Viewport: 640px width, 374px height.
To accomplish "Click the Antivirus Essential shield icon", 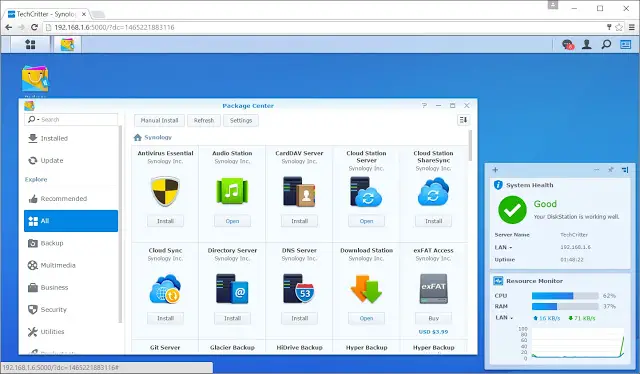I will pyautogui.click(x=165, y=191).
